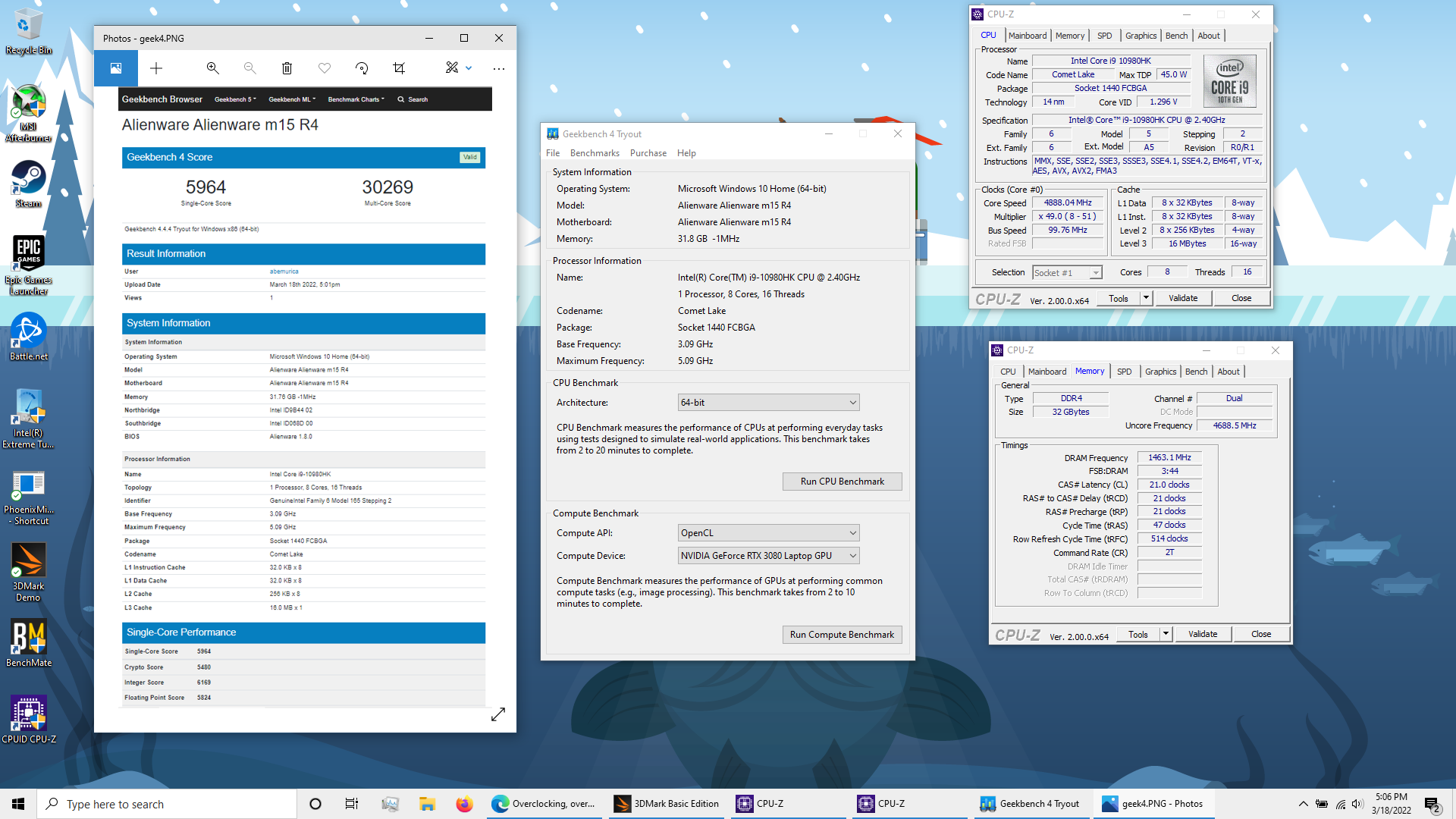Open the crop tool in Photos
The image size is (1456, 819).
click(x=399, y=68)
